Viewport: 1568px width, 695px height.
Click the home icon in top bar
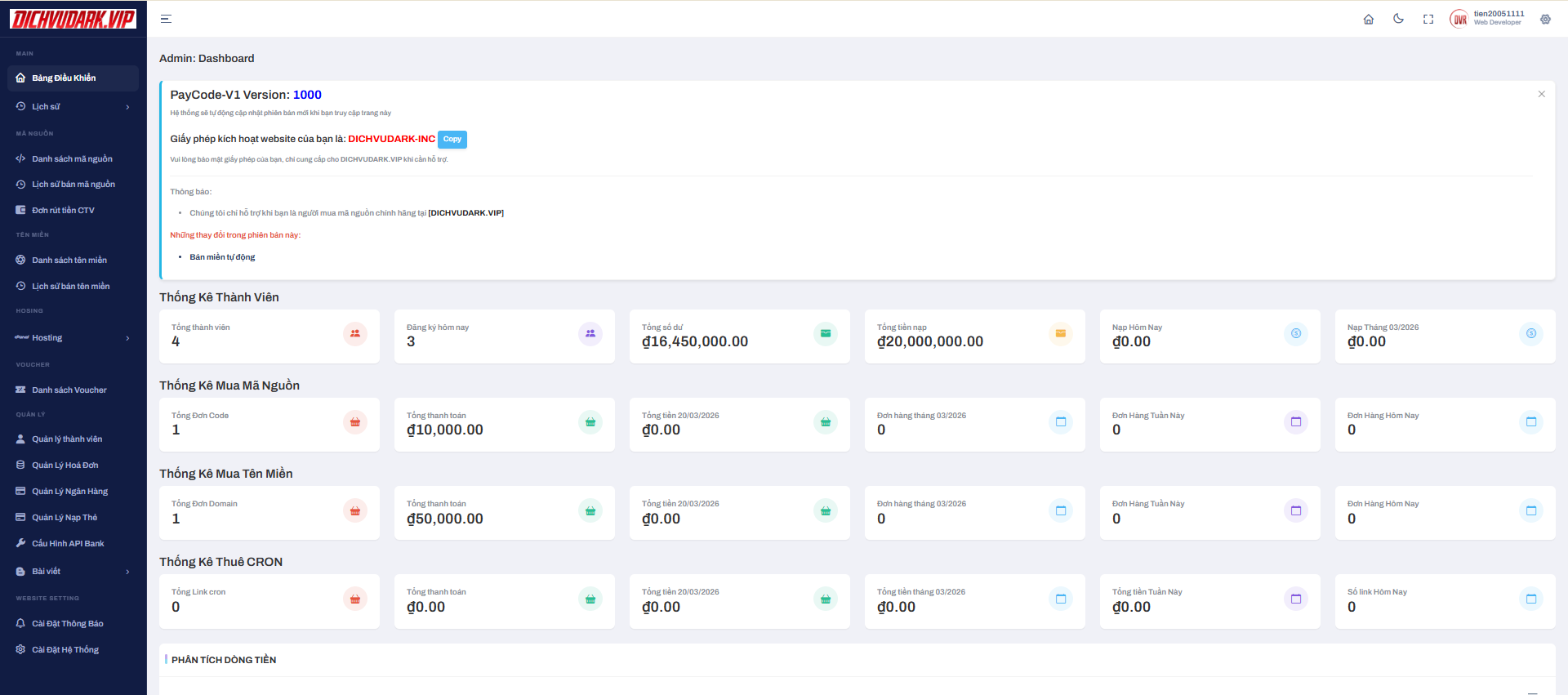click(1369, 19)
